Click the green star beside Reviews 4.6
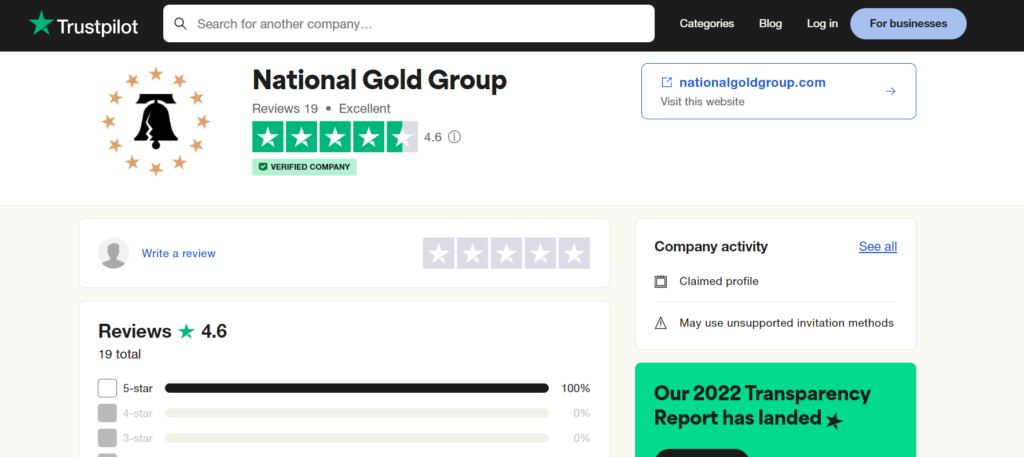Viewport: 1024px width, 457px height. pyautogui.click(x=187, y=332)
